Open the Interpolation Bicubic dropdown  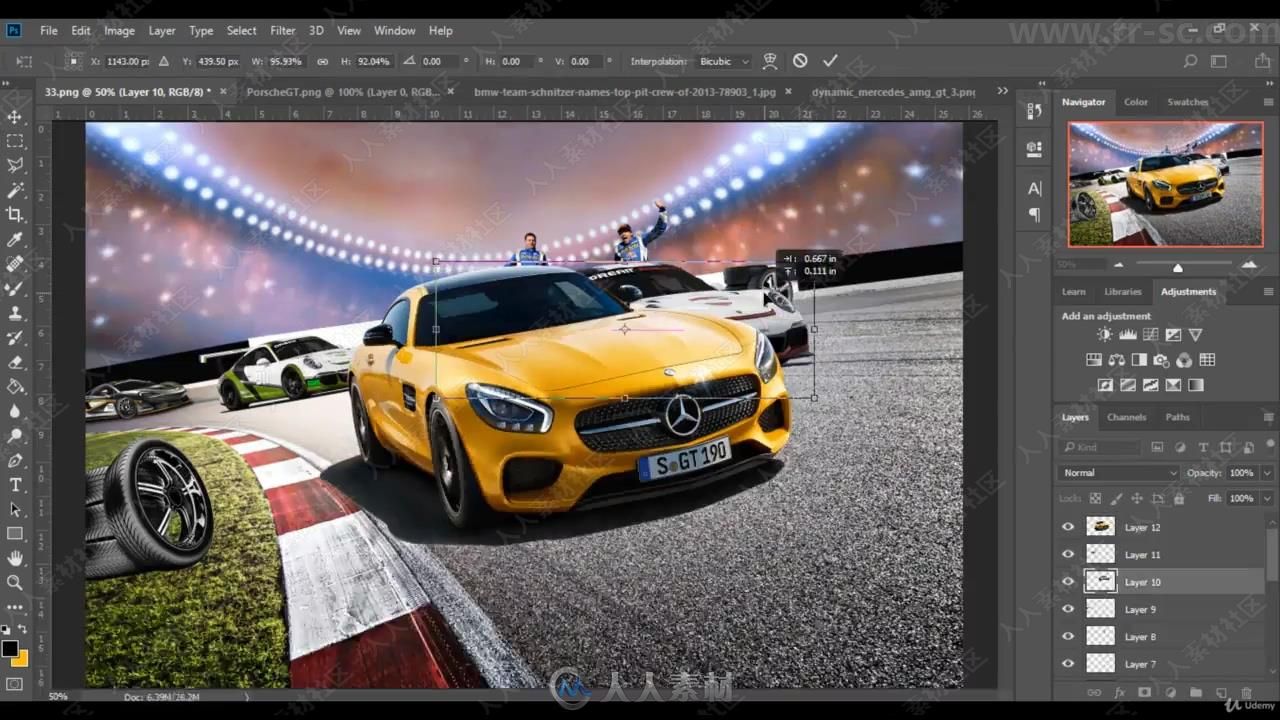coord(723,61)
